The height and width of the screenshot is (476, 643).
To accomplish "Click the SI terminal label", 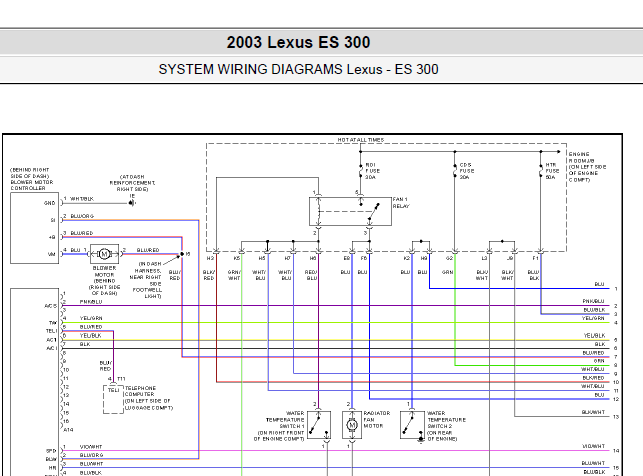I will 53,220.
